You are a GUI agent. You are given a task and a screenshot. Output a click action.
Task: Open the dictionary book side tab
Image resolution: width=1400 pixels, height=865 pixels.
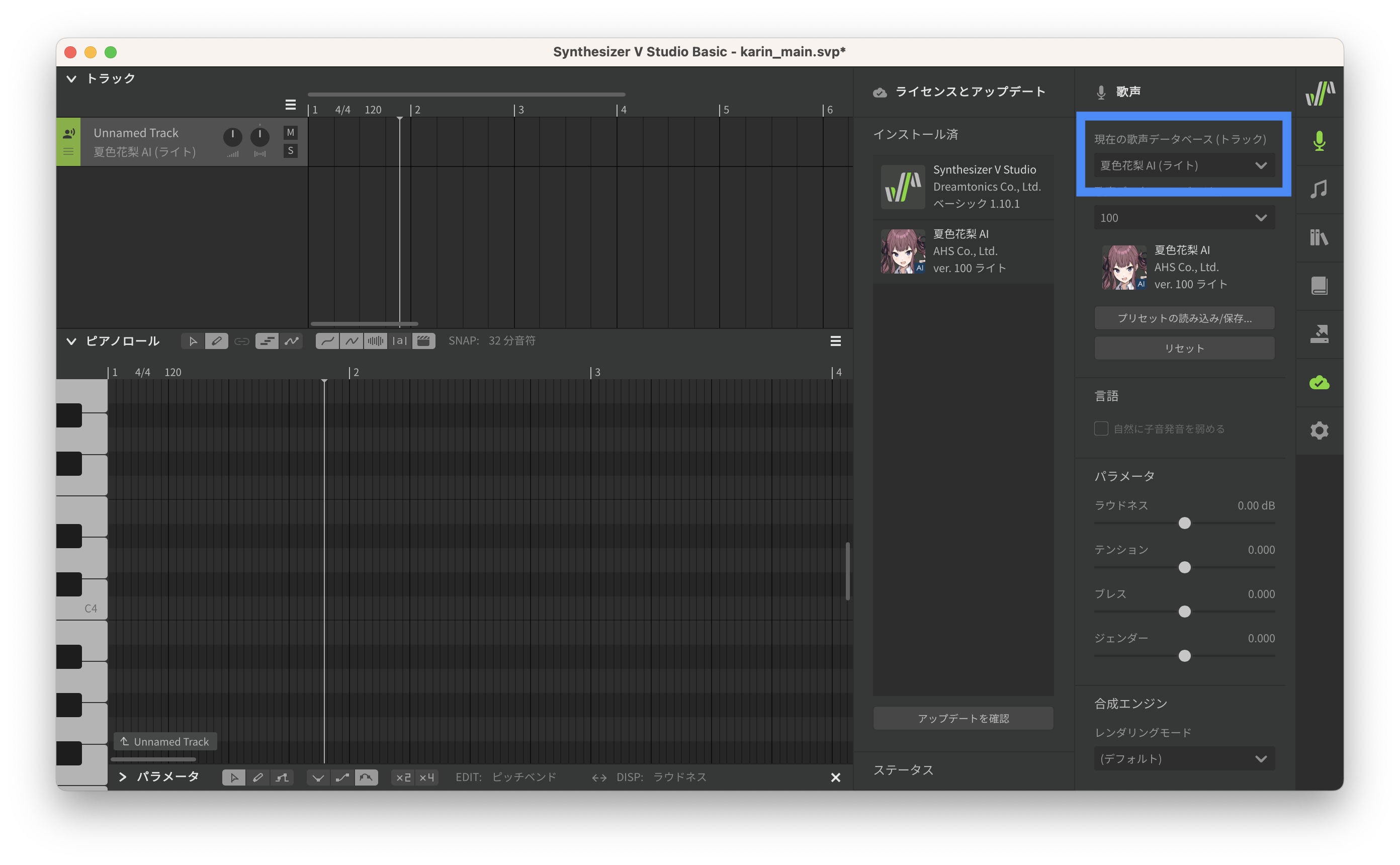1320,286
